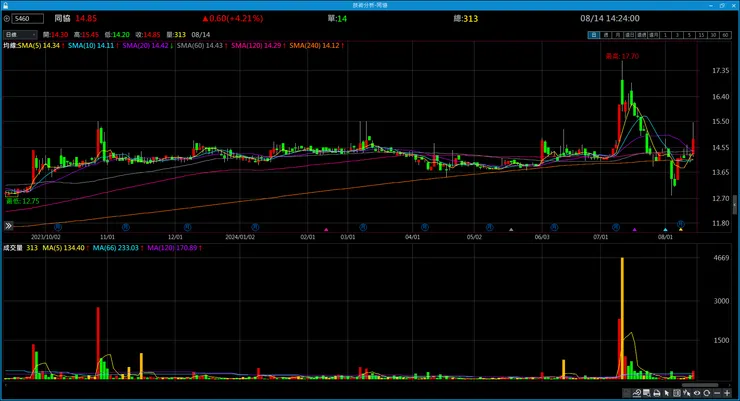
Task: Click the circled marker below the 11/01 date
Action: coord(126,227)
